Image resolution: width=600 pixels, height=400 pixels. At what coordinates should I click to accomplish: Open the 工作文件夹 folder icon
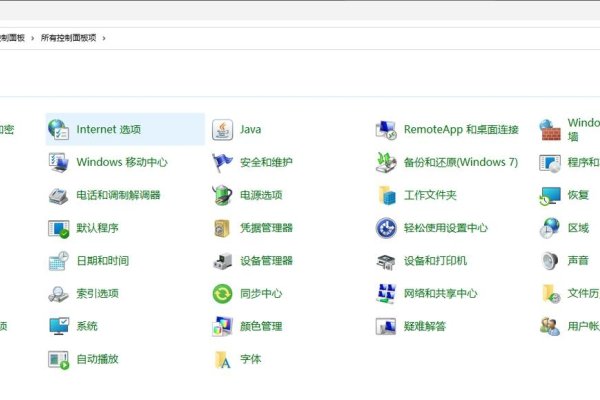coord(386,195)
